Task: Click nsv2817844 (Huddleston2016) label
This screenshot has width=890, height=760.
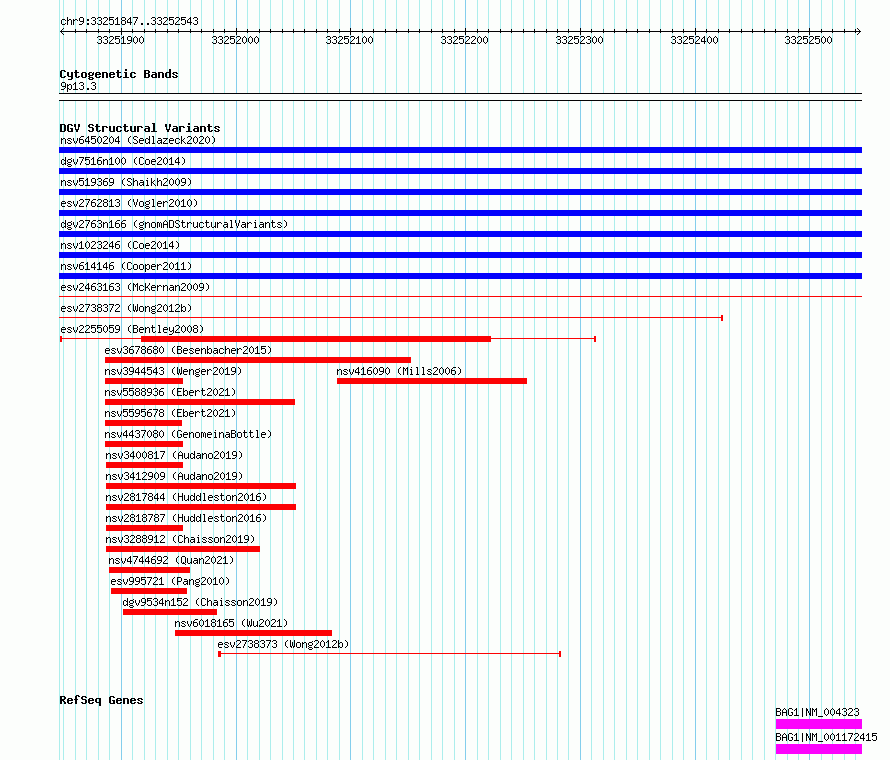Action: [186, 497]
